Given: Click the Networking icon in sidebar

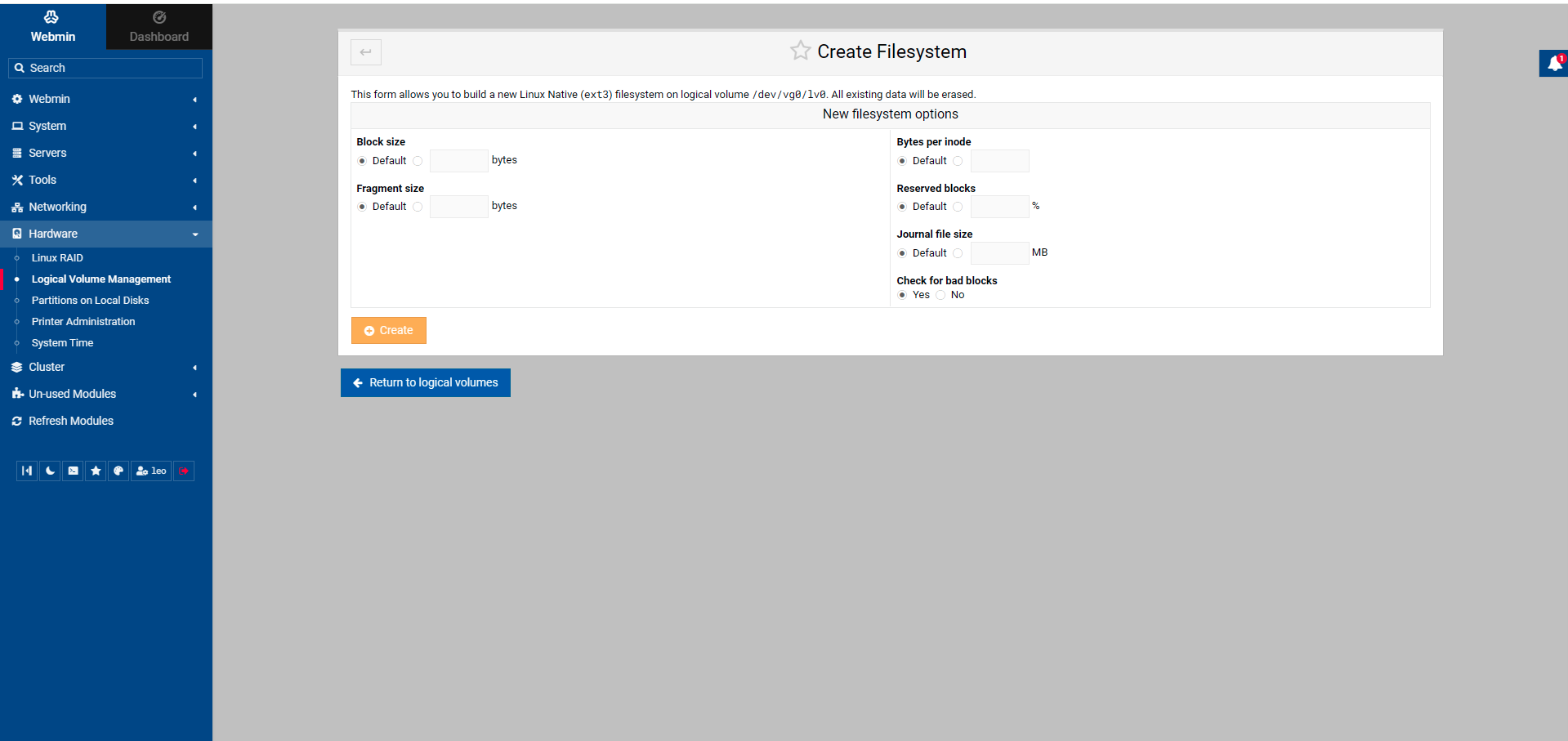Looking at the screenshot, I should (x=17, y=207).
